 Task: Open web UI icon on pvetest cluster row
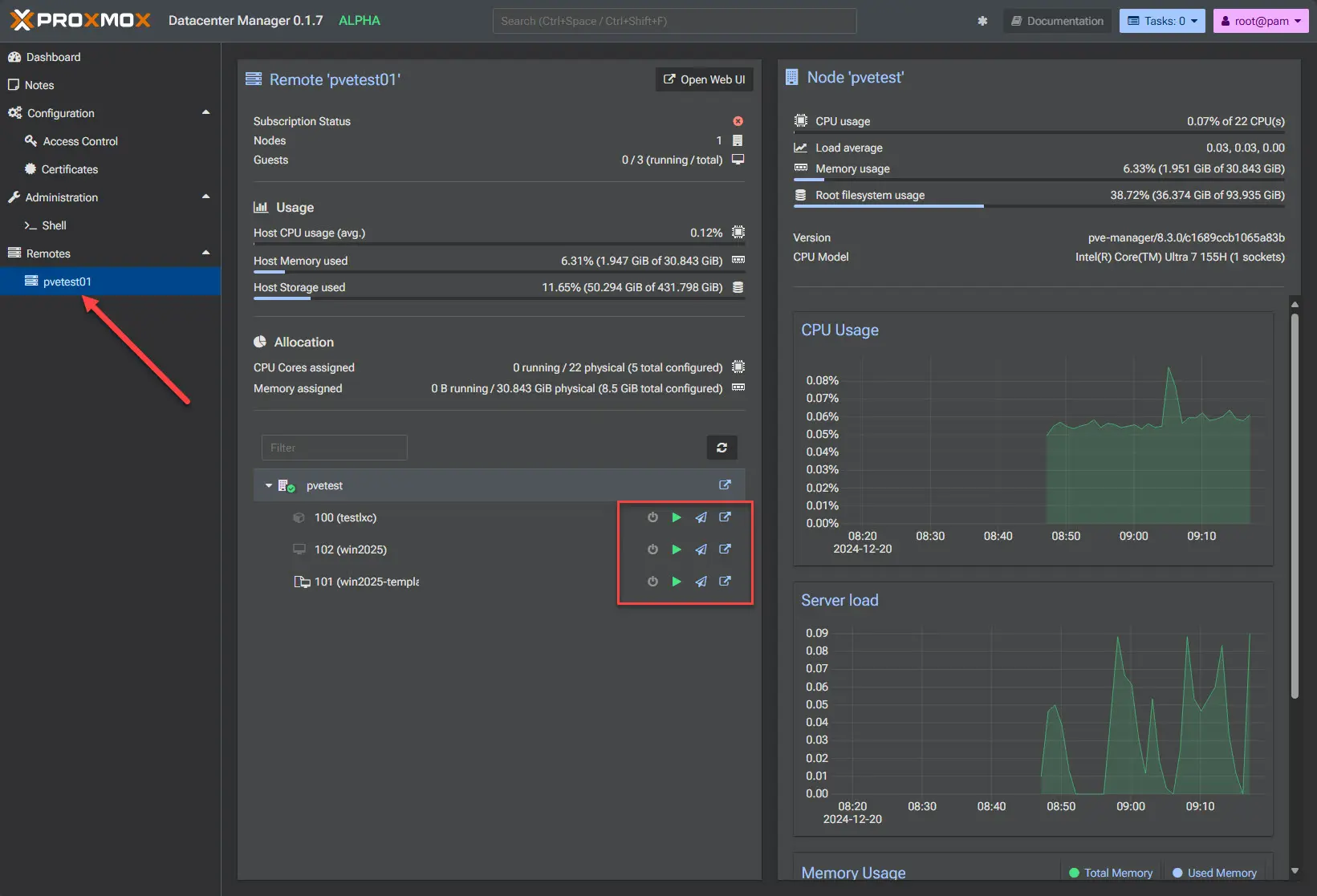point(724,484)
